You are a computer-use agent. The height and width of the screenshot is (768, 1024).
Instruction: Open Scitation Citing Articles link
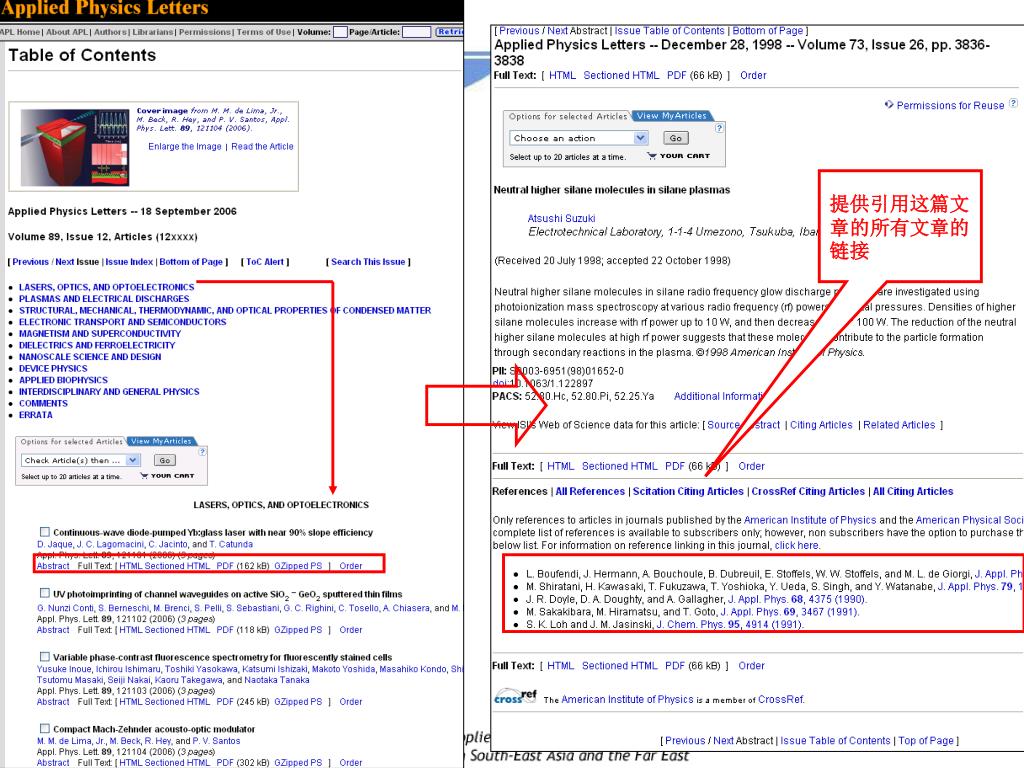688,491
